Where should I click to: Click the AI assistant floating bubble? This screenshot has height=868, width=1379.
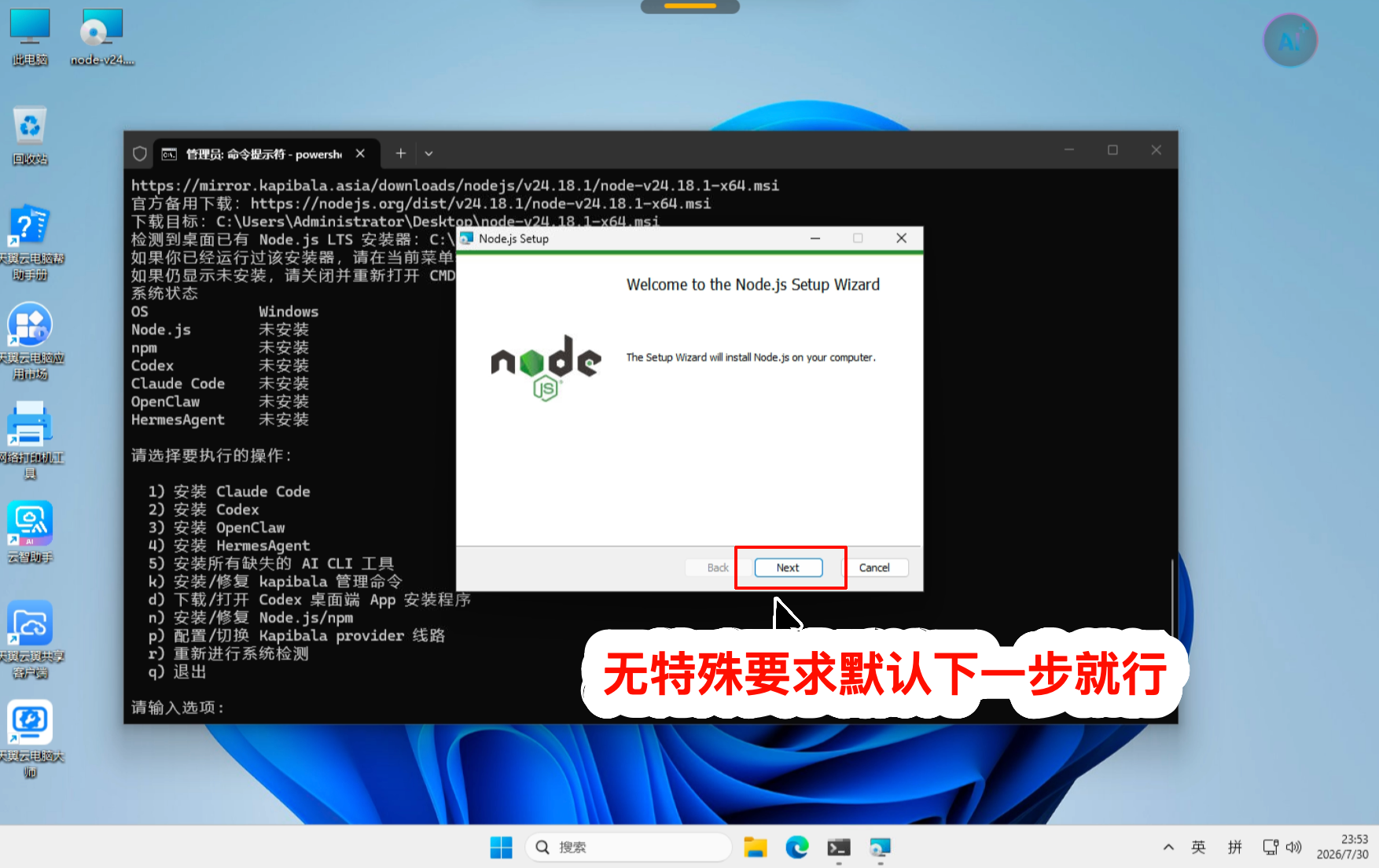point(1290,41)
